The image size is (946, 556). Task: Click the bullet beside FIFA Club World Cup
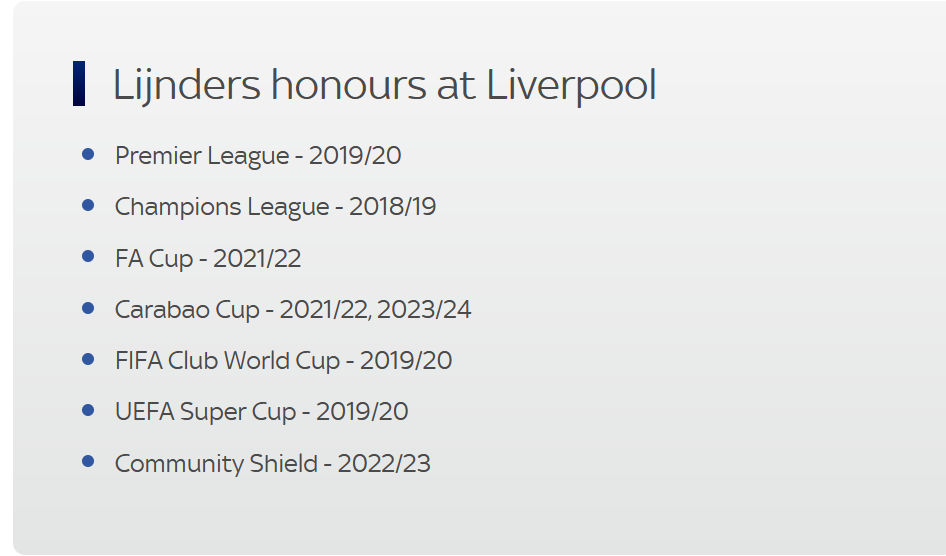[88, 359]
